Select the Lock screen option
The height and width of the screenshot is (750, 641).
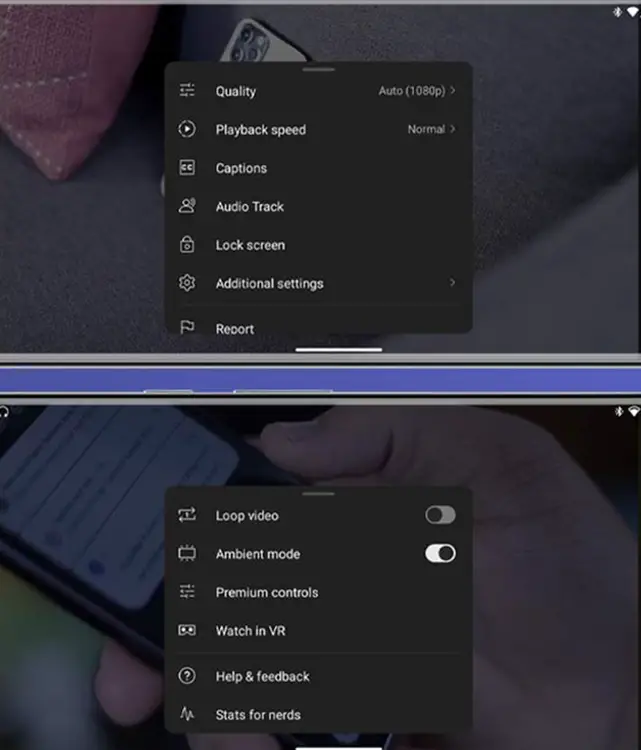[319, 245]
